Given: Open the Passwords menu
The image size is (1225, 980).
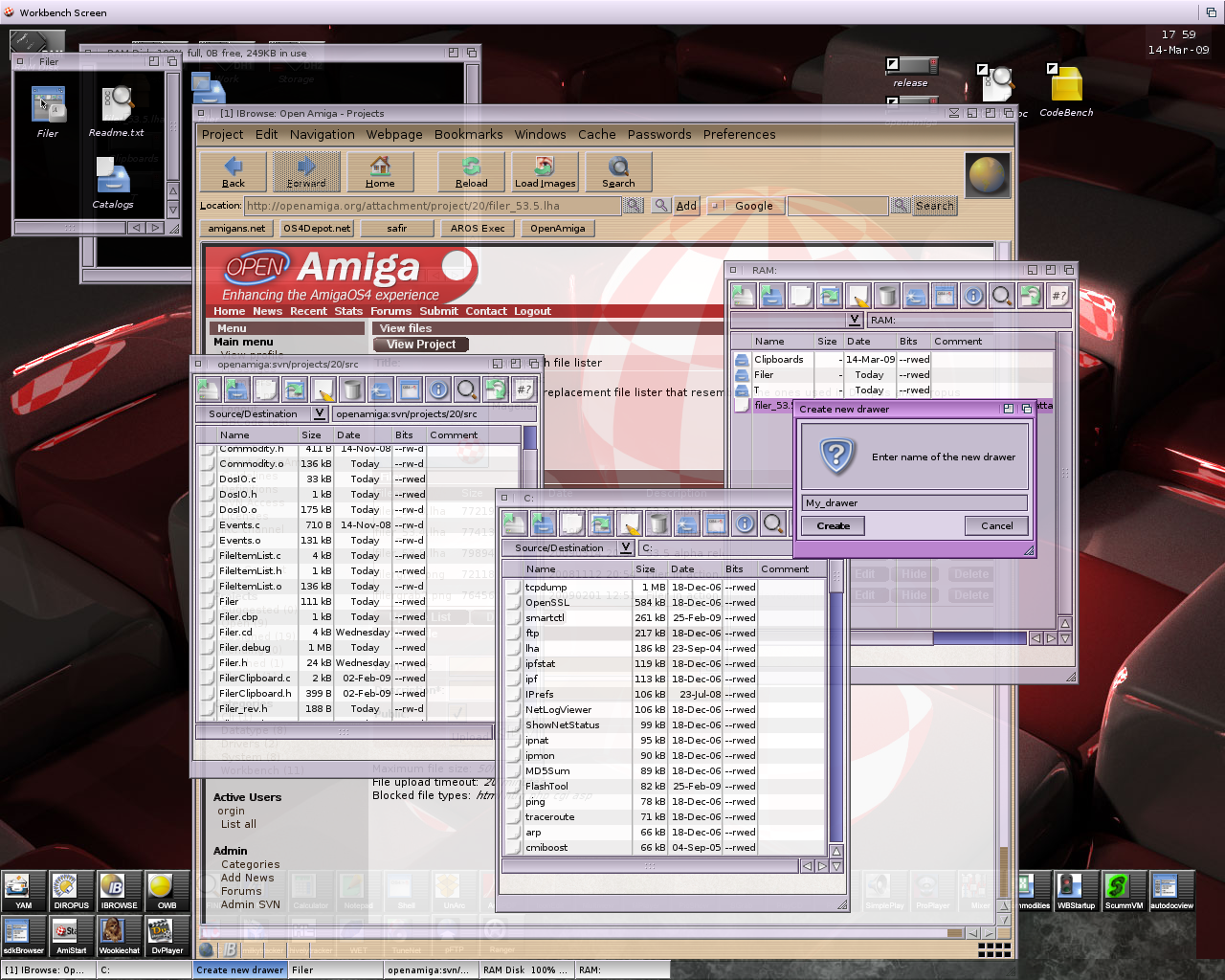Looking at the screenshot, I should 659,135.
